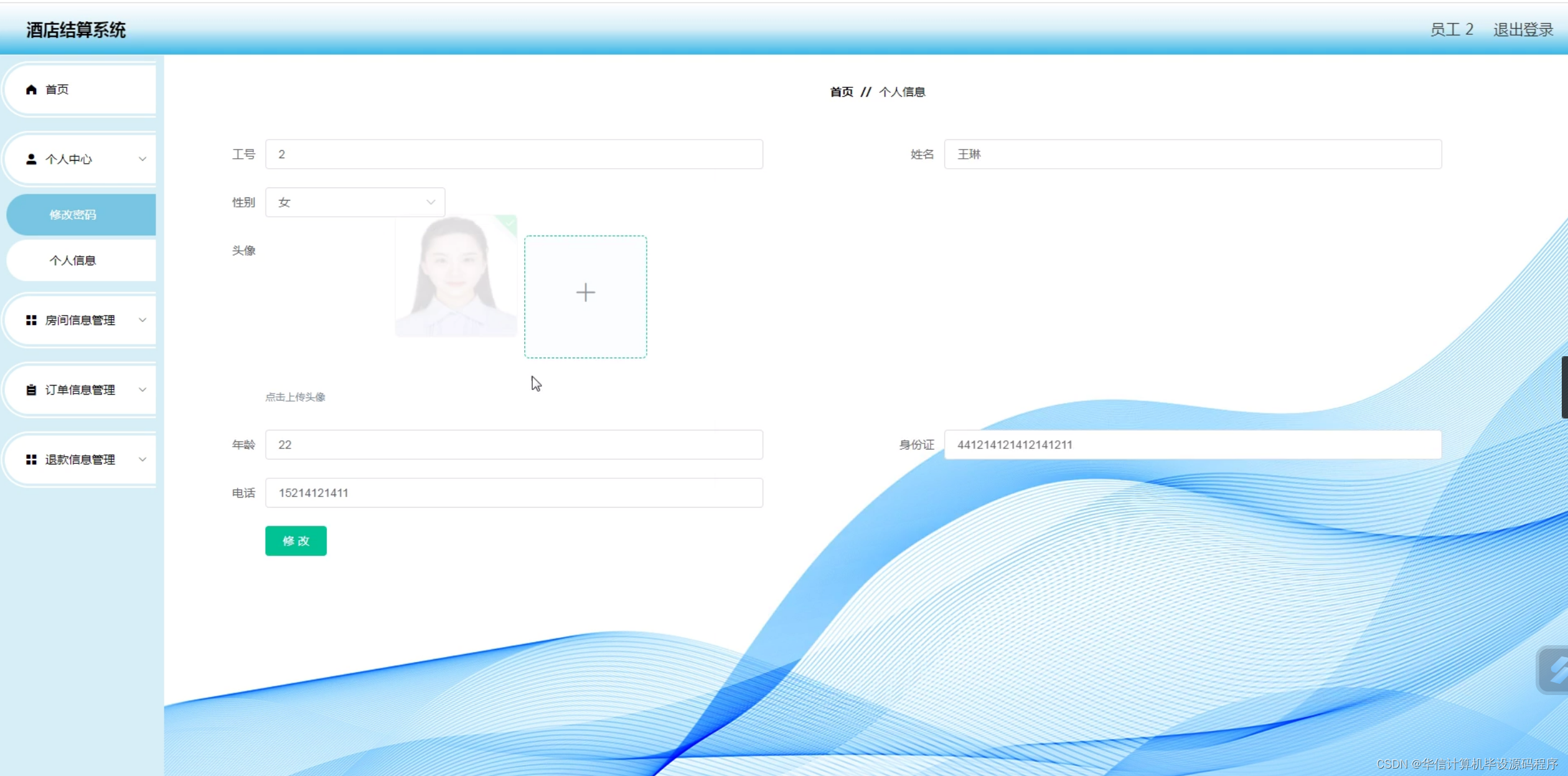Screen dimensions: 1568x776
Task: Collapse the 个人中心 menu chevron
Action: coord(143,159)
